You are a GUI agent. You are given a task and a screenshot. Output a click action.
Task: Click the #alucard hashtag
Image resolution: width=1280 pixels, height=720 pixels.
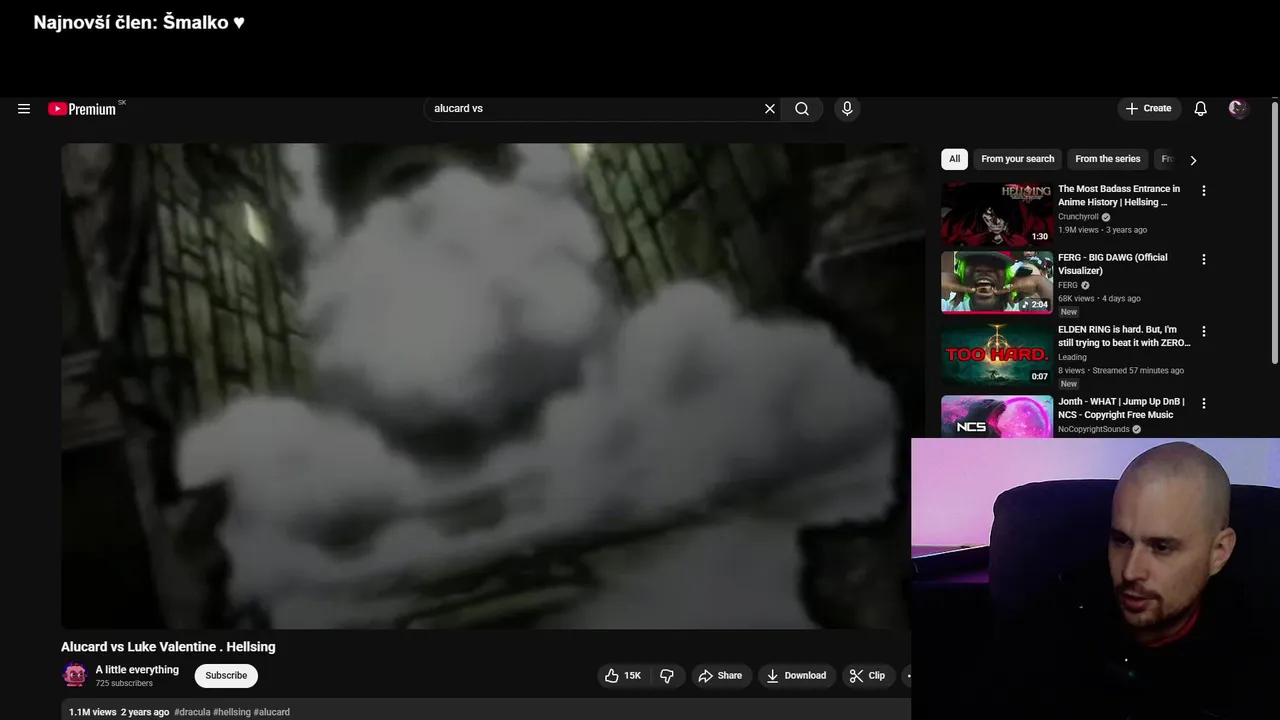point(272,712)
